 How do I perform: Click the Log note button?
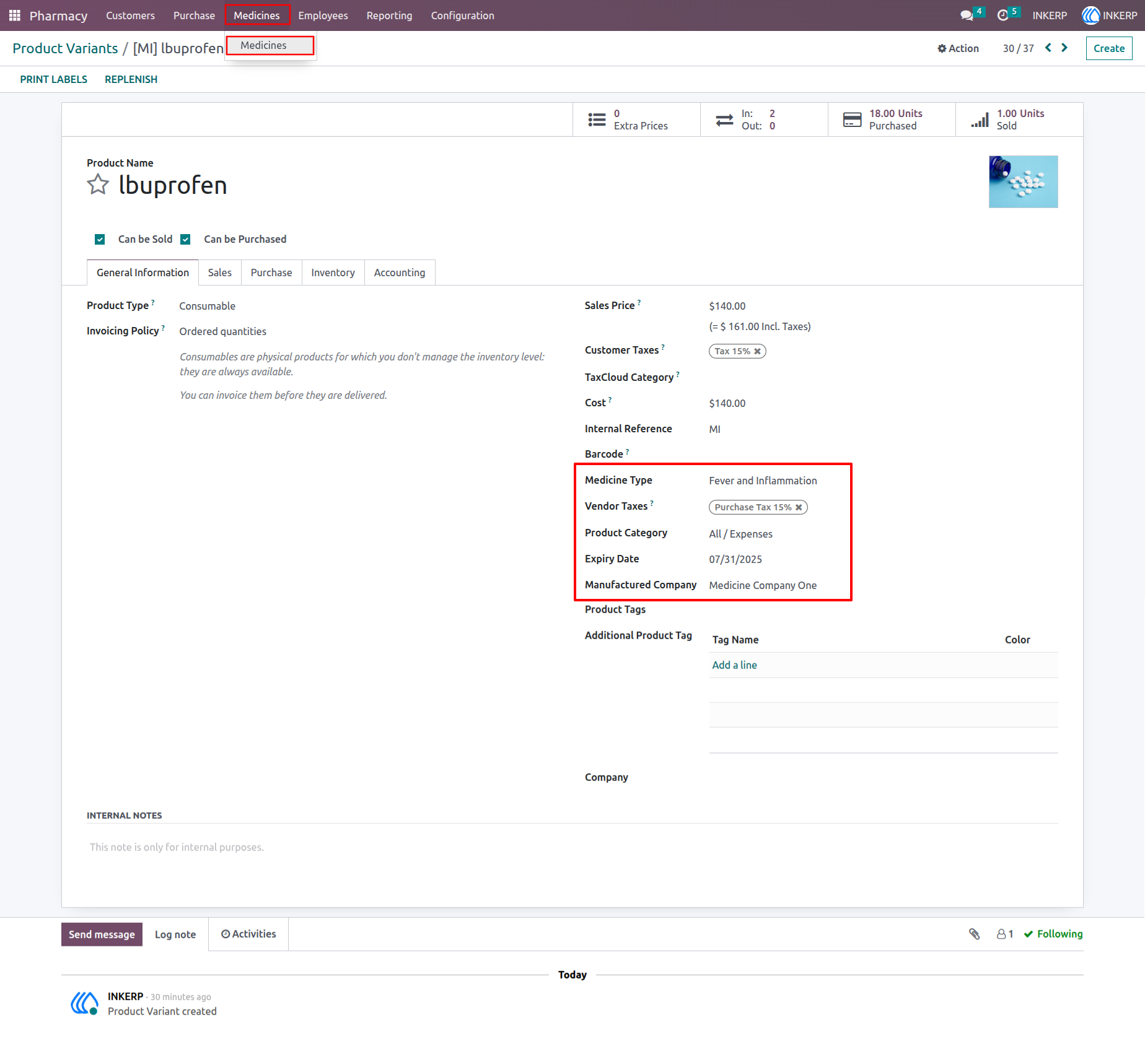[x=175, y=935]
